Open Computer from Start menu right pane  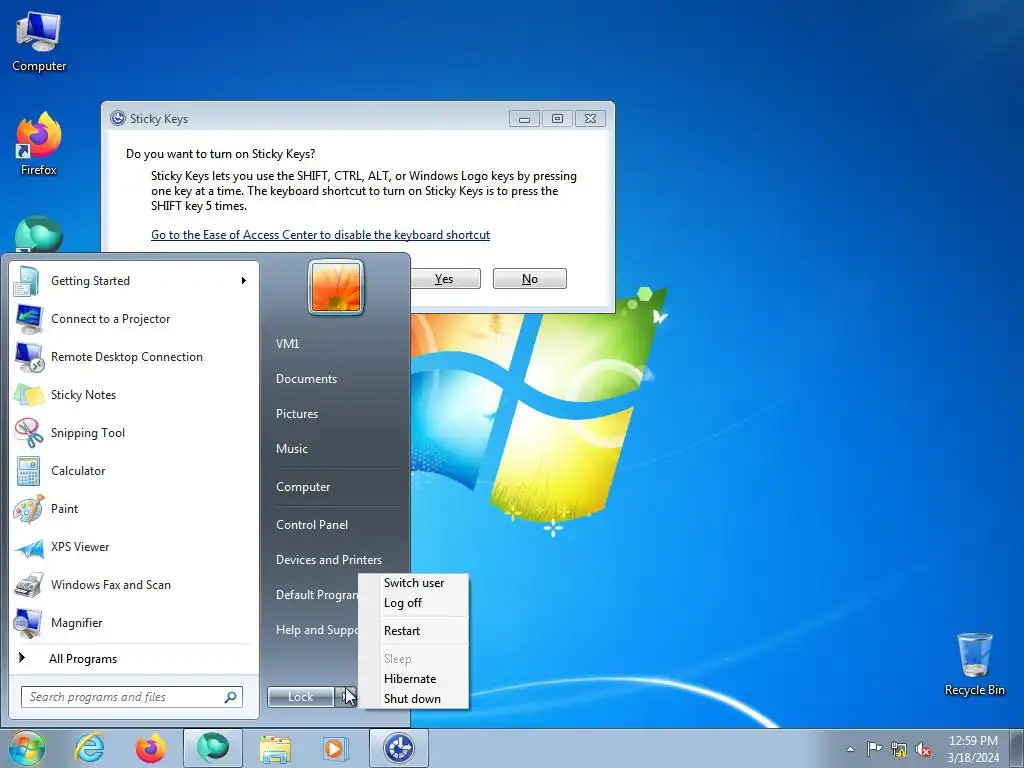pos(303,487)
